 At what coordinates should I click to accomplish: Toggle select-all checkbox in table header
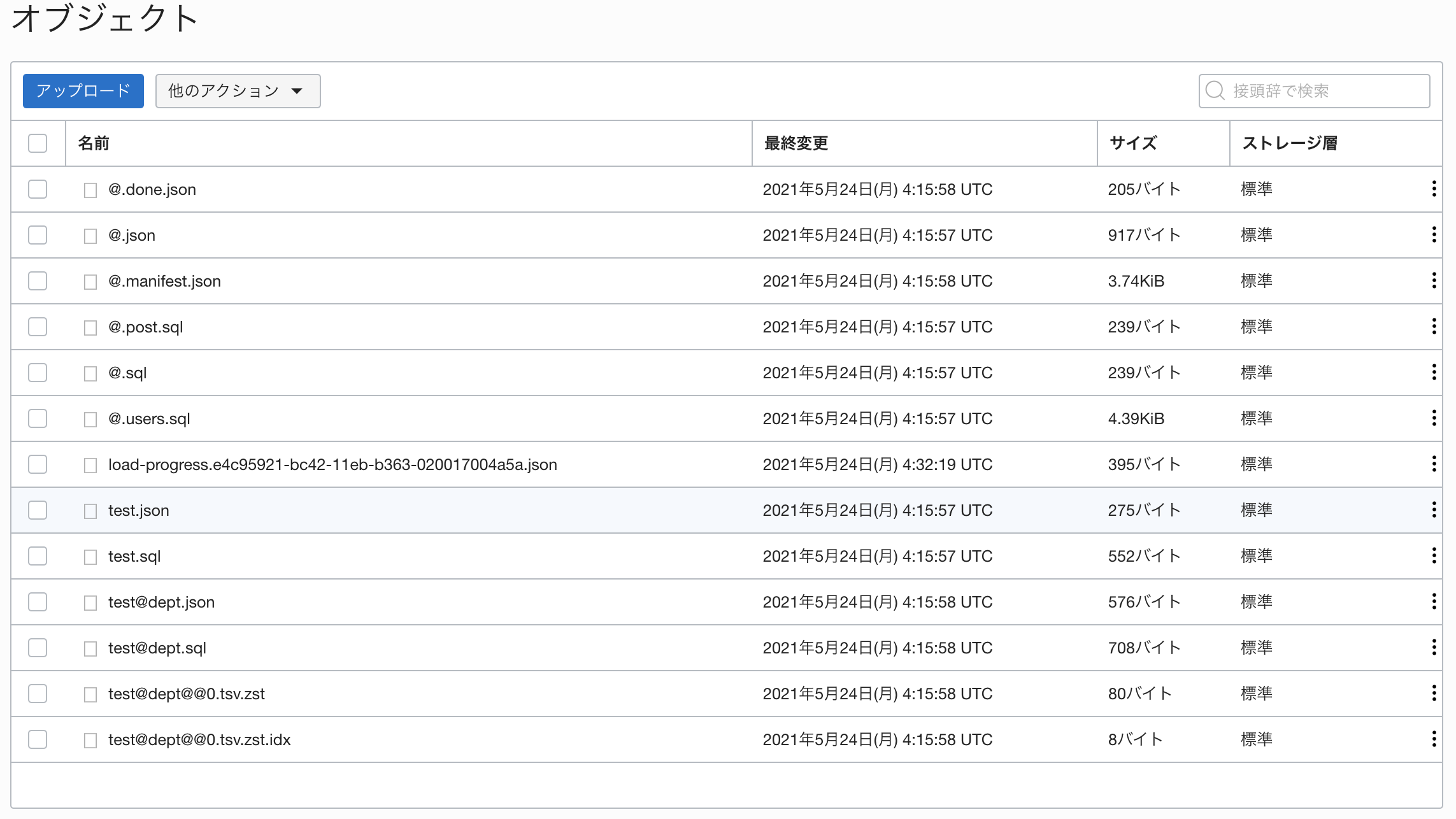38,143
